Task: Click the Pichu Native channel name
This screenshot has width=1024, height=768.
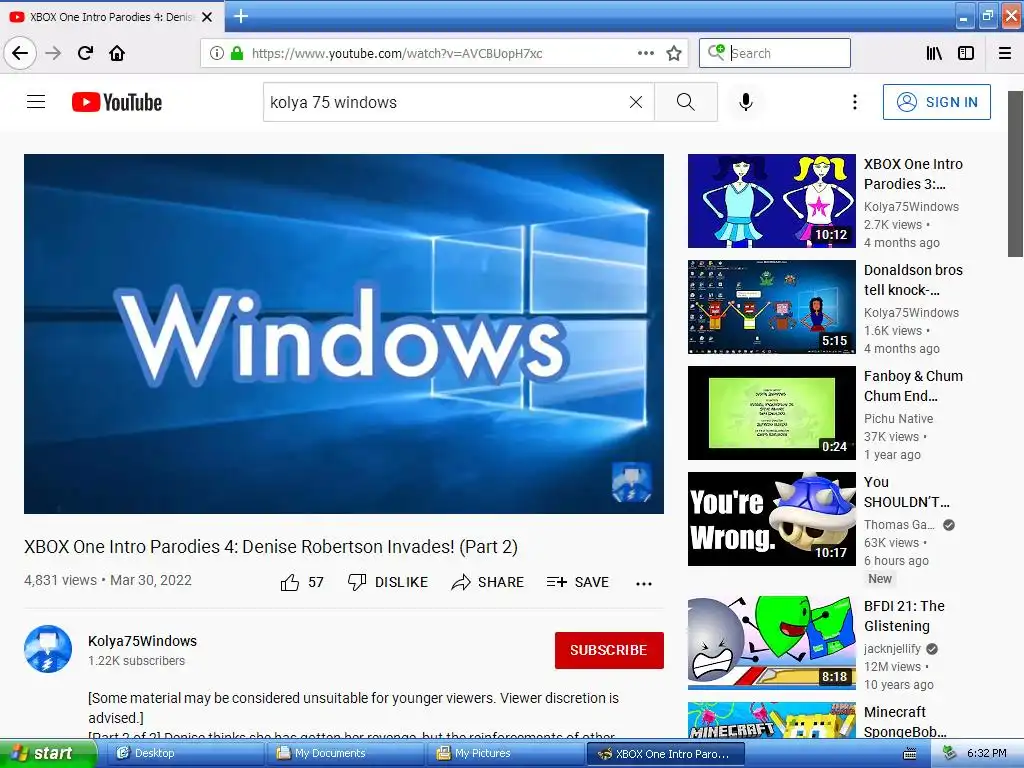Action: click(x=899, y=419)
